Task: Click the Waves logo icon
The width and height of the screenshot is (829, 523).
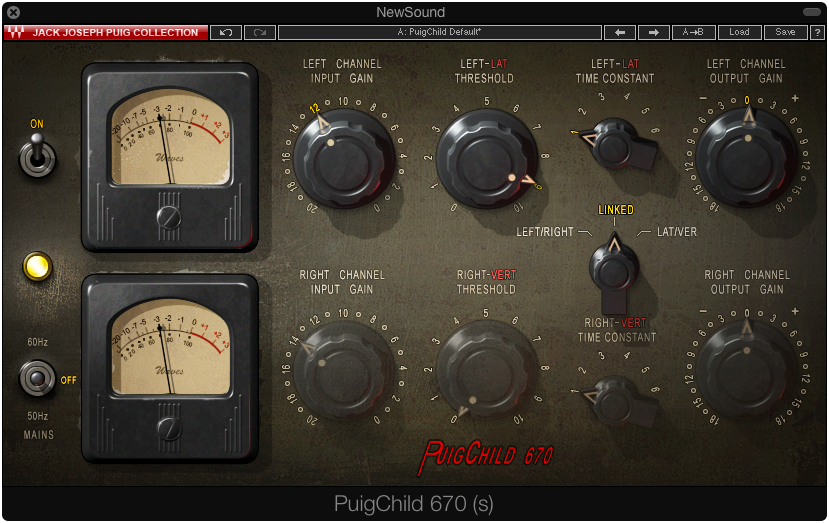Action: (x=16, y=32)
